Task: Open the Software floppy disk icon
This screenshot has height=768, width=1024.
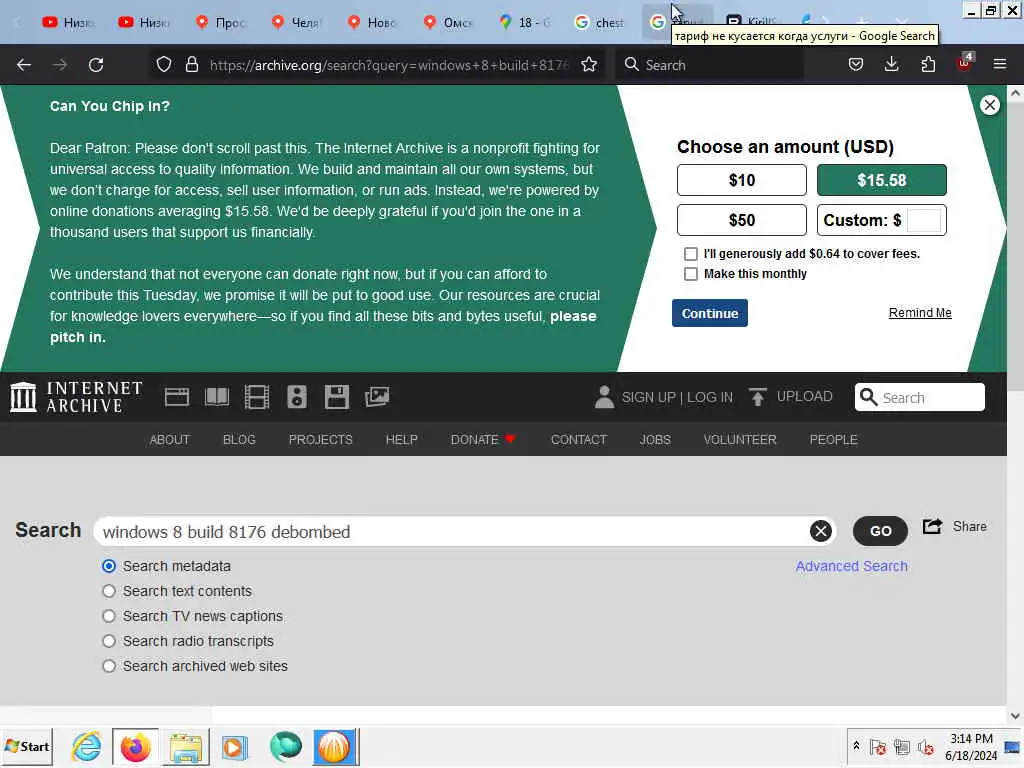Action: [337, 397]
